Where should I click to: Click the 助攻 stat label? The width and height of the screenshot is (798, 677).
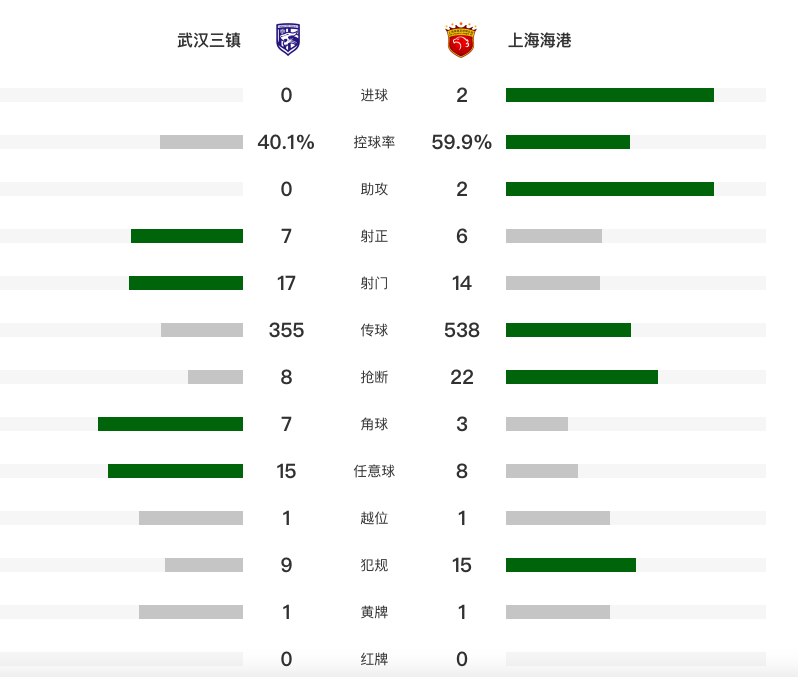pyautogui.click(x=374, y=189)
